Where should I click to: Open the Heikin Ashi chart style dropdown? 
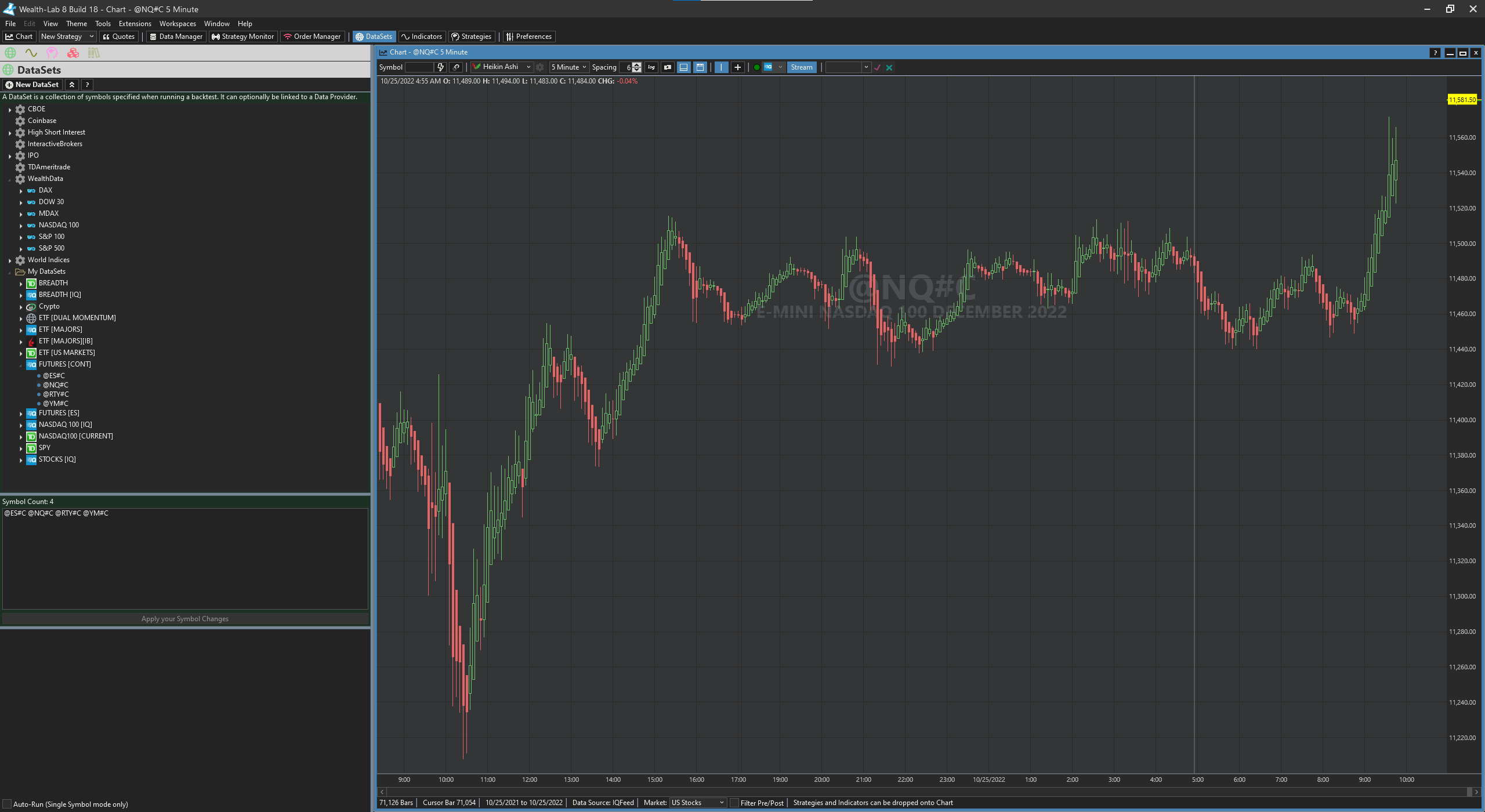pos(502,67)
